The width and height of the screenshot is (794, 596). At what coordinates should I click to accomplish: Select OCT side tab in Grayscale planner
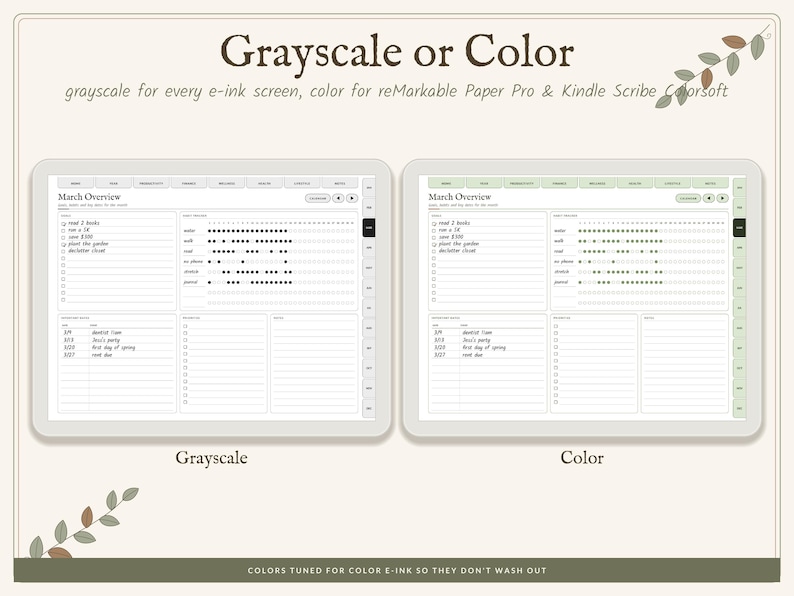(x=369, y=368)
